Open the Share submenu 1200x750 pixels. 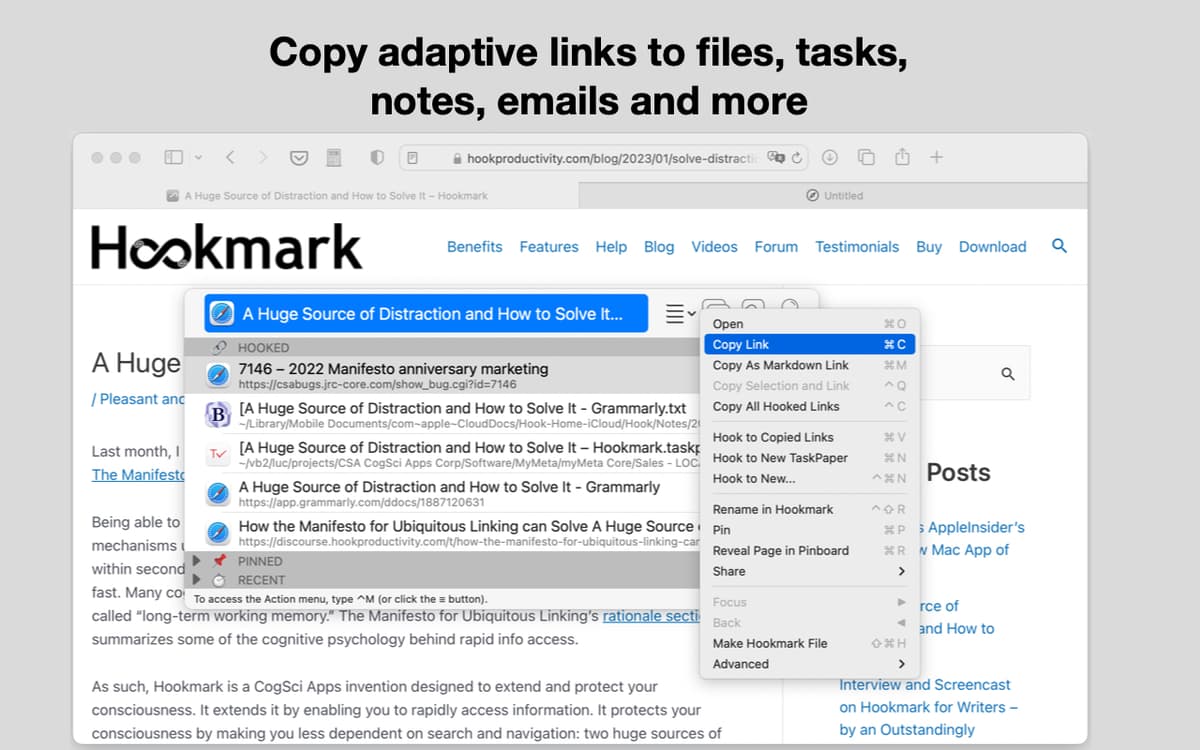coord(808,571)
